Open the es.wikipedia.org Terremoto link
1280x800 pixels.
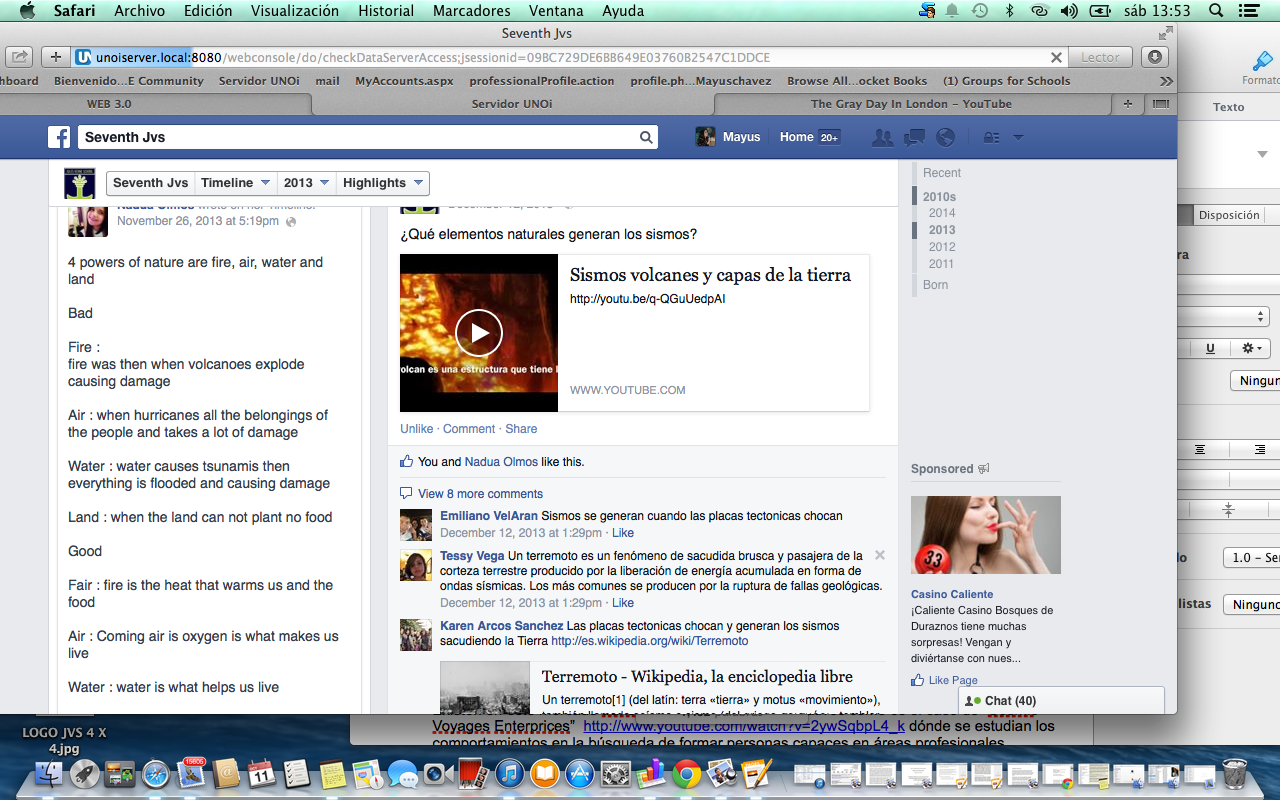tap(649, 641)
